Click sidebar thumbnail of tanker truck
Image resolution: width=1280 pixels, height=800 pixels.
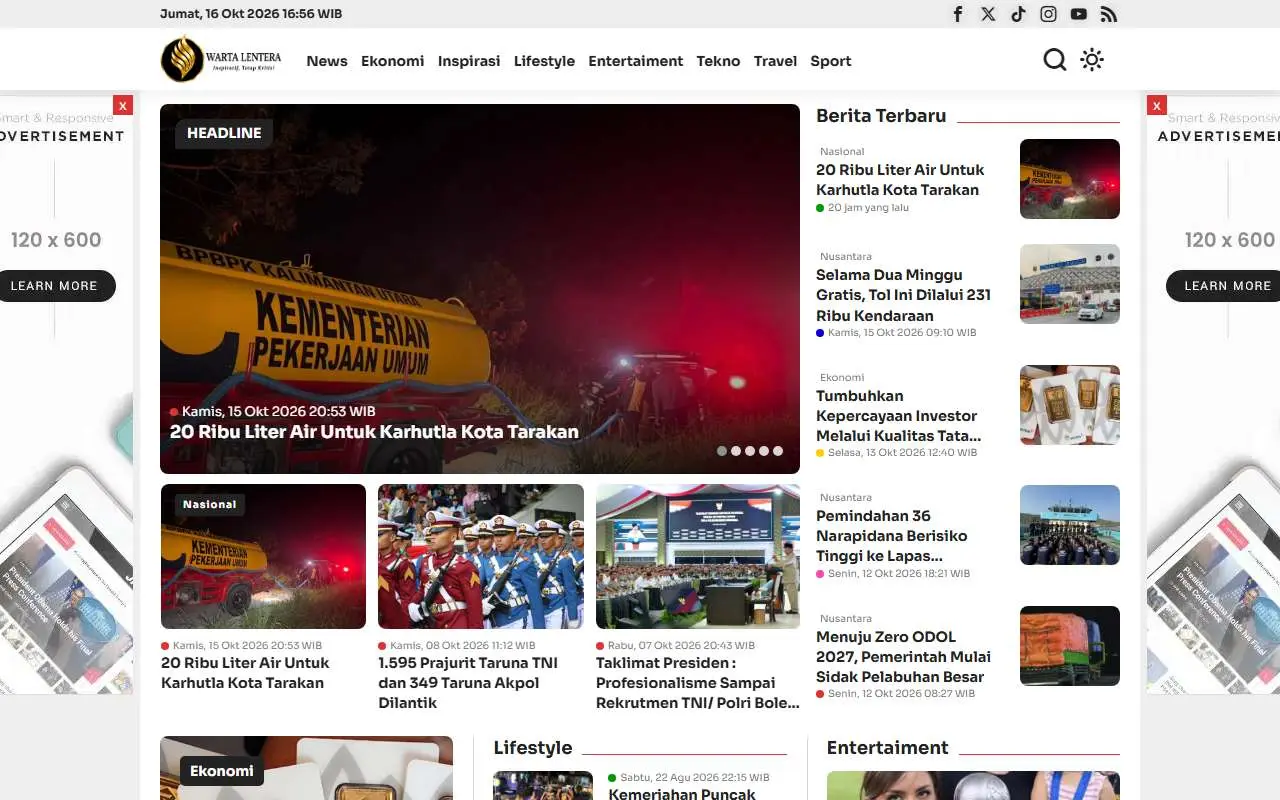1070,179
